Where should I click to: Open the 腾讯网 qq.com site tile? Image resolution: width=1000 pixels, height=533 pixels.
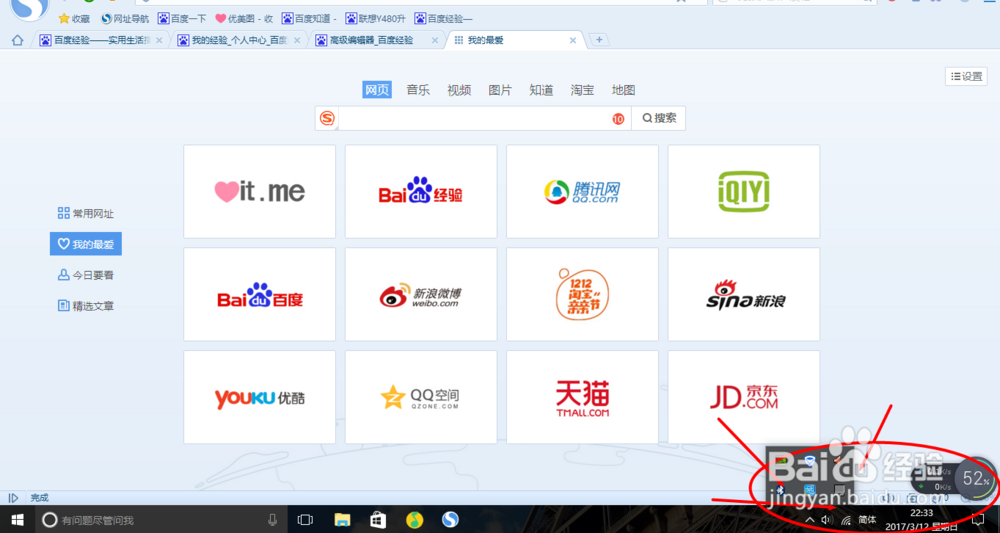pos(582,191)
